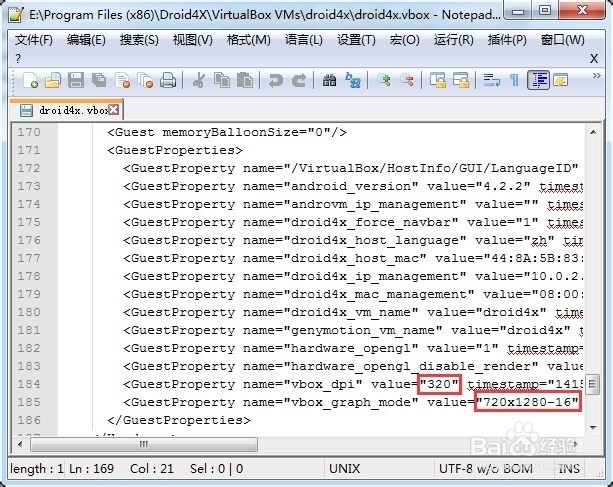613x487 pixels.
Task: Click the name="vbox_dpi" attribute text
Action: [x=303, y=384]
